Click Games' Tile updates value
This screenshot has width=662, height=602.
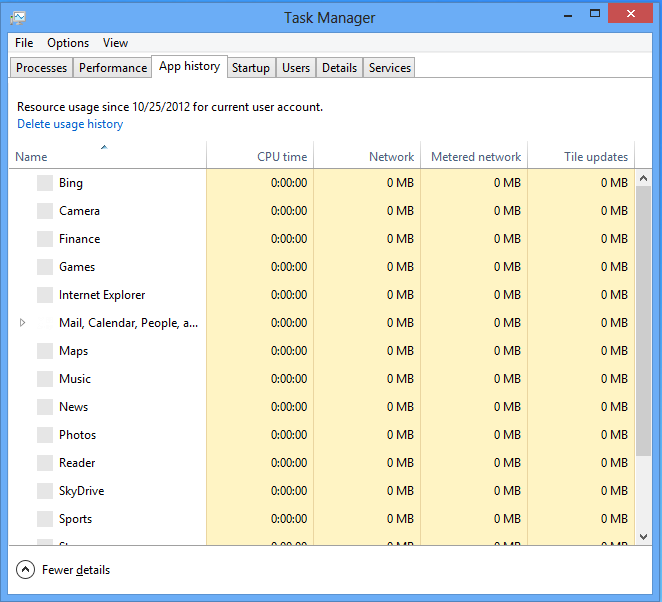[614, 267]
